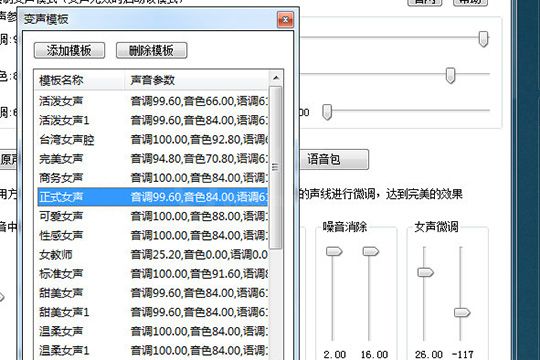Select the 温柔女声 template row
The image size is (540, 360).
click(x=152, y=331)
